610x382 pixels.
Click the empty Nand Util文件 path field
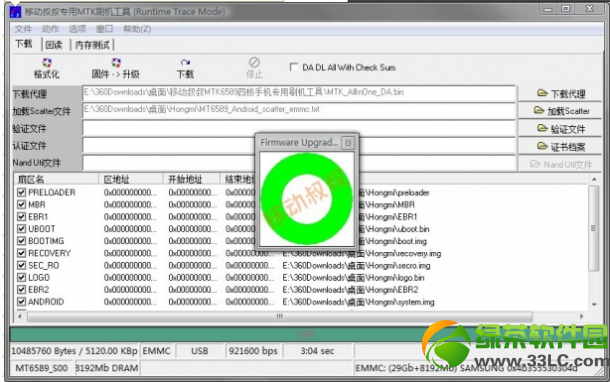299,163
